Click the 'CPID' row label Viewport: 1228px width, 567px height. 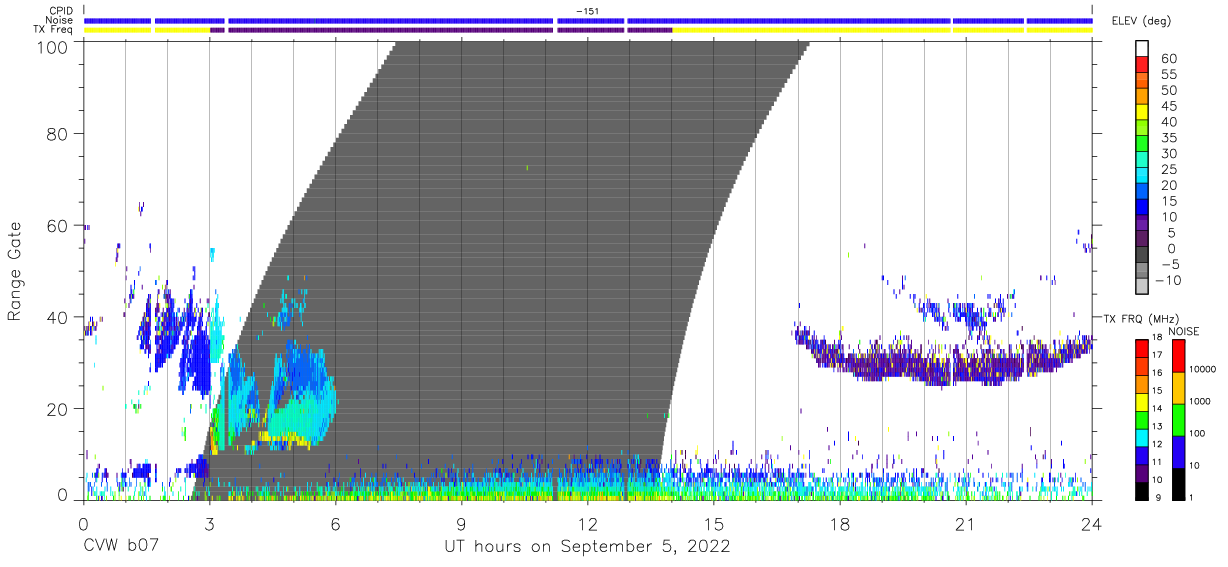pyautogui.click(x=61, y=11)
